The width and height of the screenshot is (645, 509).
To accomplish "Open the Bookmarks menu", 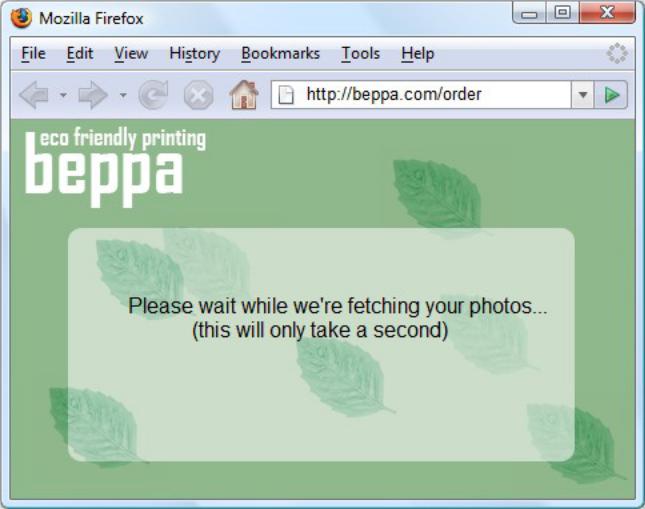I will (x=281, y=53).
